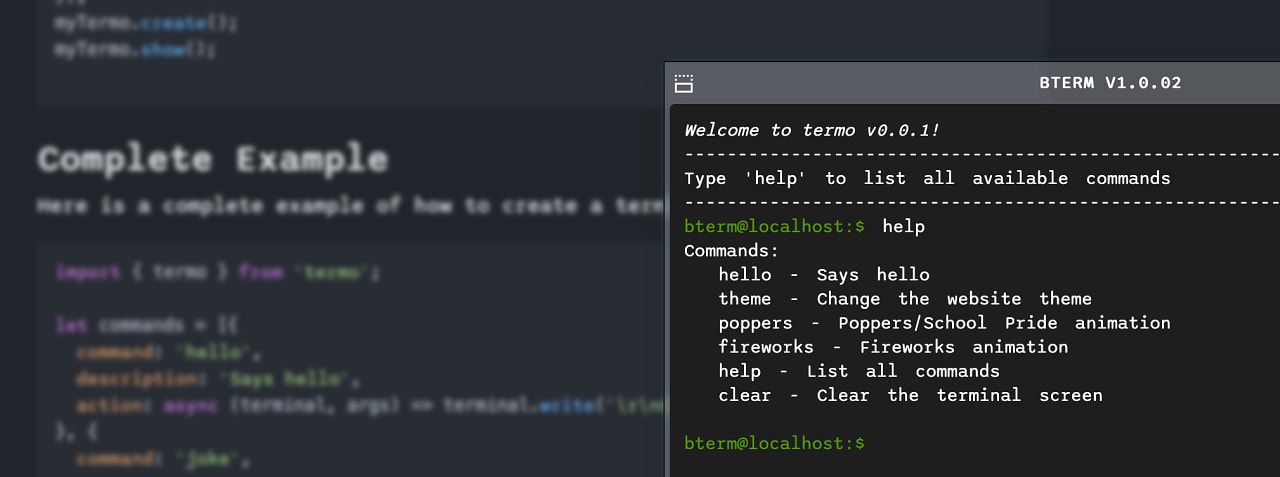Click the myTermo.show() code line
The image size is (1280, 477).
click(134, 49)
